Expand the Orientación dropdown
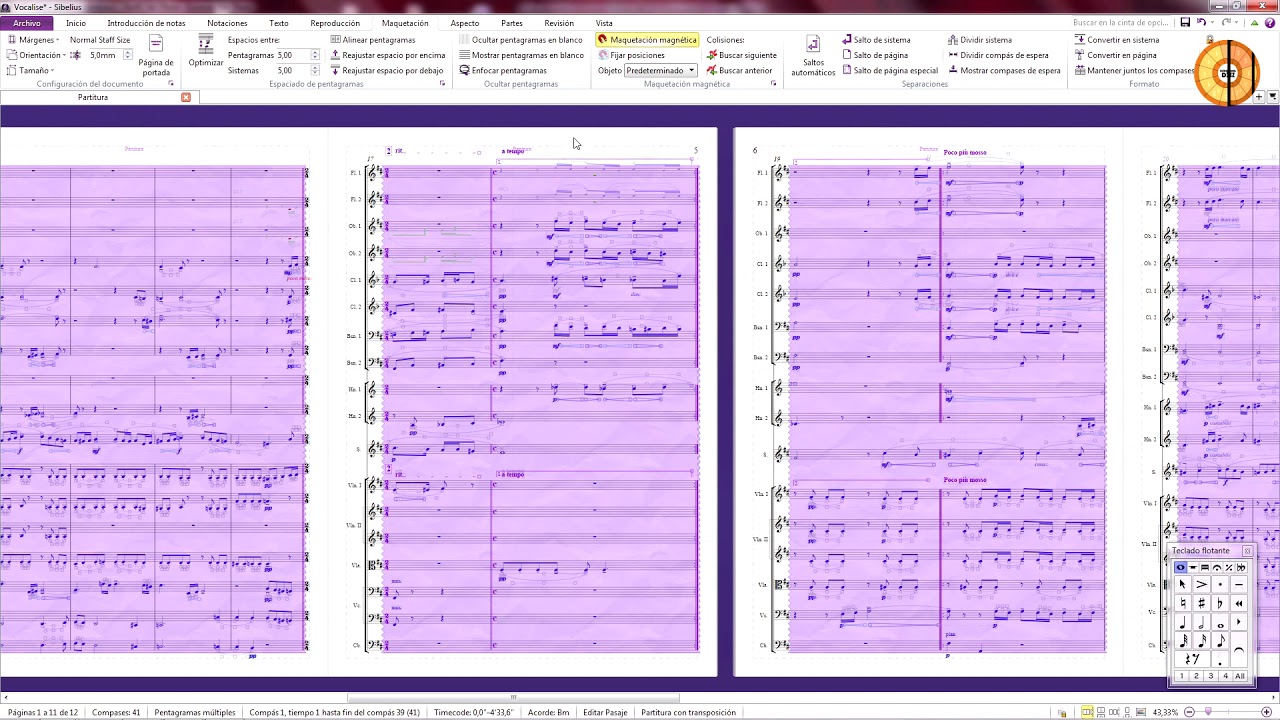Screen dimensions: 1280x720 (x=37, y=55)
